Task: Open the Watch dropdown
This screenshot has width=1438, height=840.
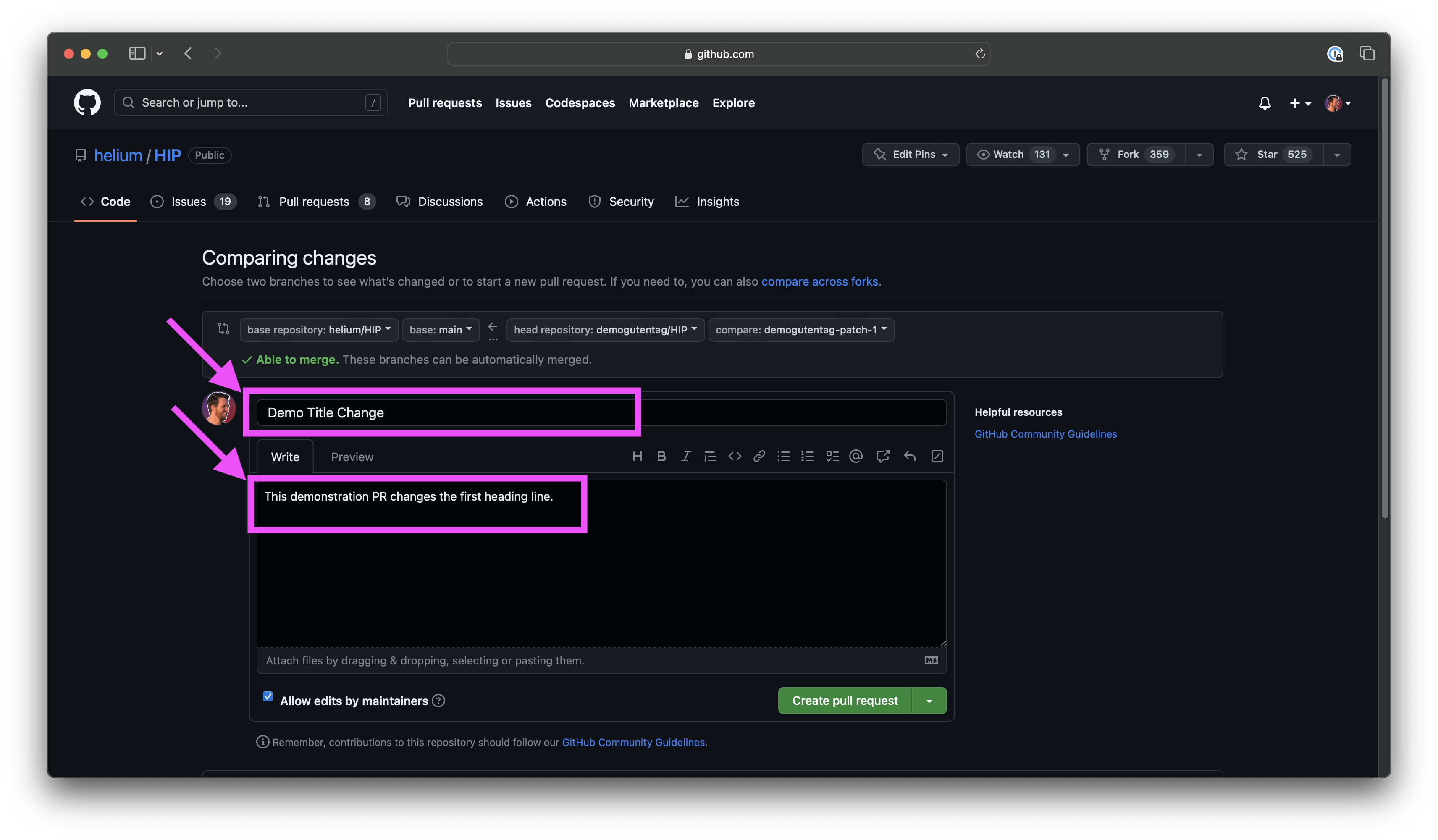Action: pyautogui.click(x=1022, y=155)
